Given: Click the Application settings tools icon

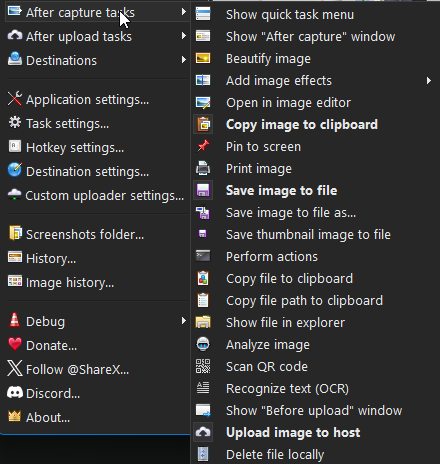Looking at the screenshot, I should pyautogui.click(x=15, y=98).
